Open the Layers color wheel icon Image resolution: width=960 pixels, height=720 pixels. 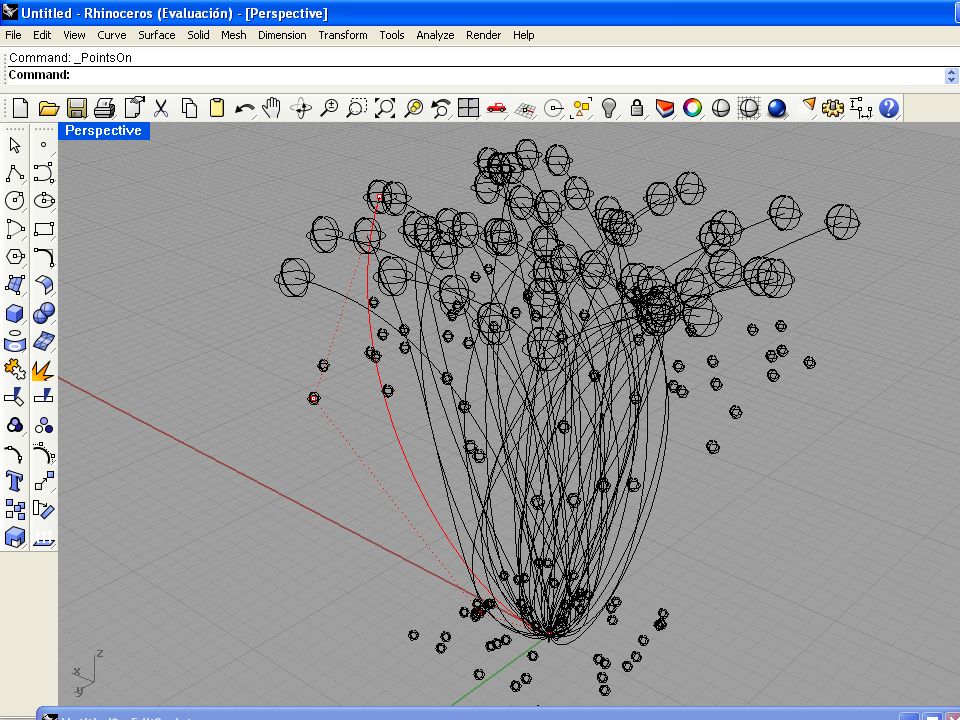click(692, 108)
